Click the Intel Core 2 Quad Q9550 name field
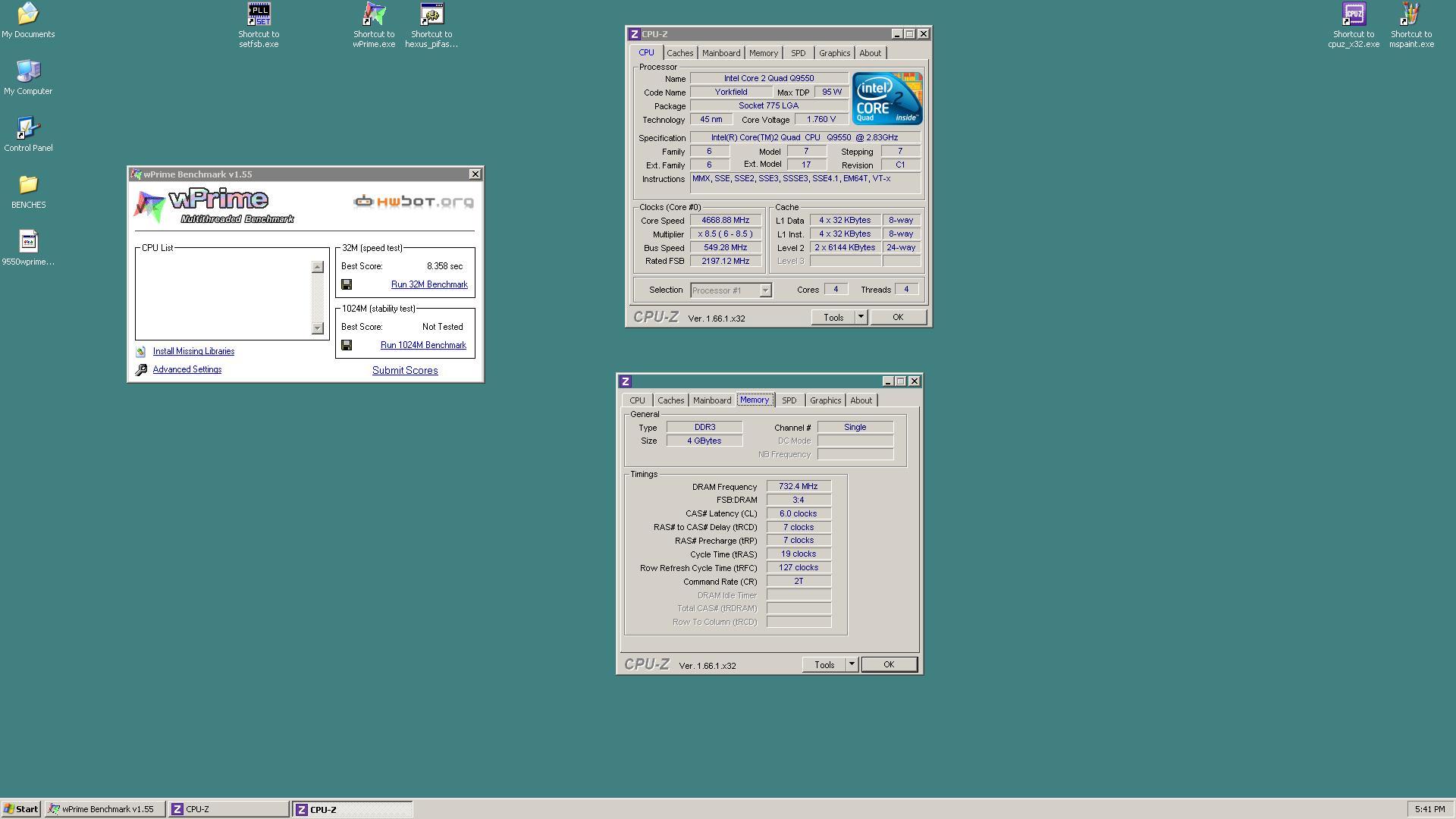The image size is (1456, 819). coord(769,79)
